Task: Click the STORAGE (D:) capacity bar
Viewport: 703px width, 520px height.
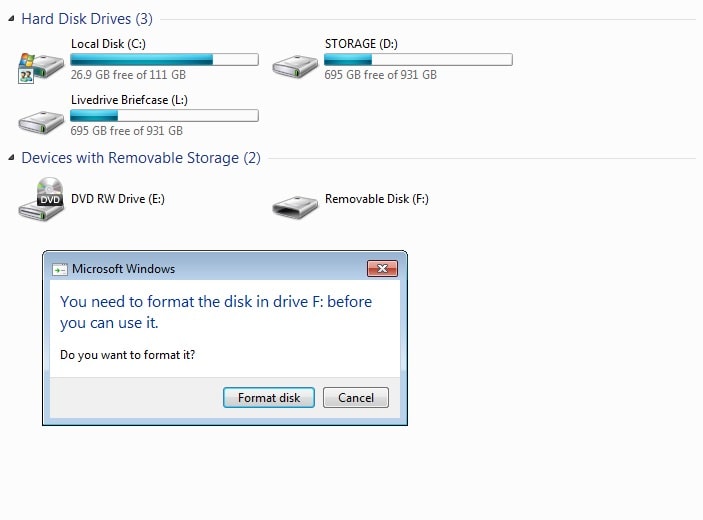Action: click(418, 60)
